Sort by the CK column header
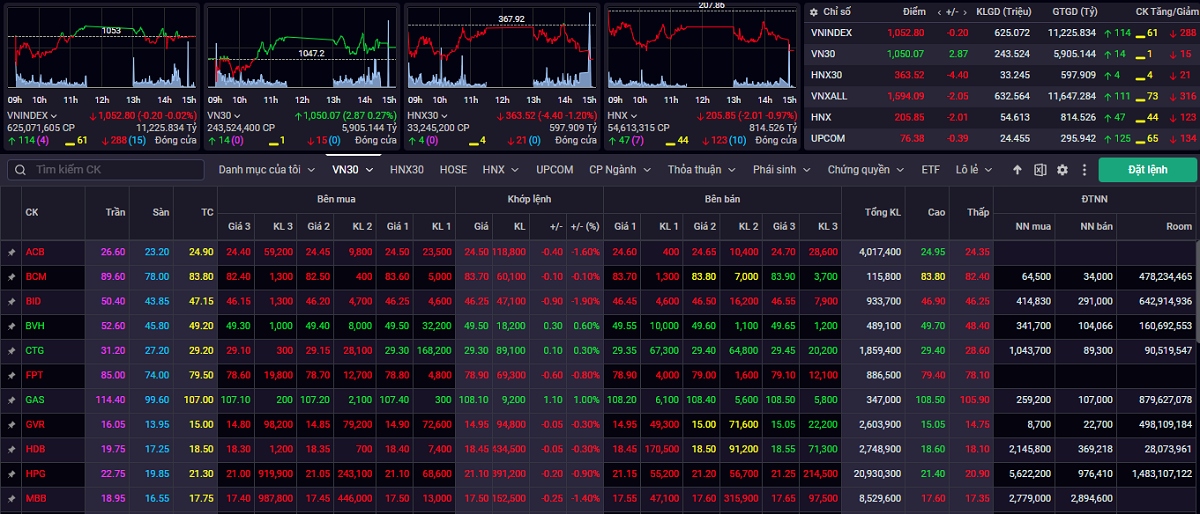1200x514 pixels. tap(32, 212)
